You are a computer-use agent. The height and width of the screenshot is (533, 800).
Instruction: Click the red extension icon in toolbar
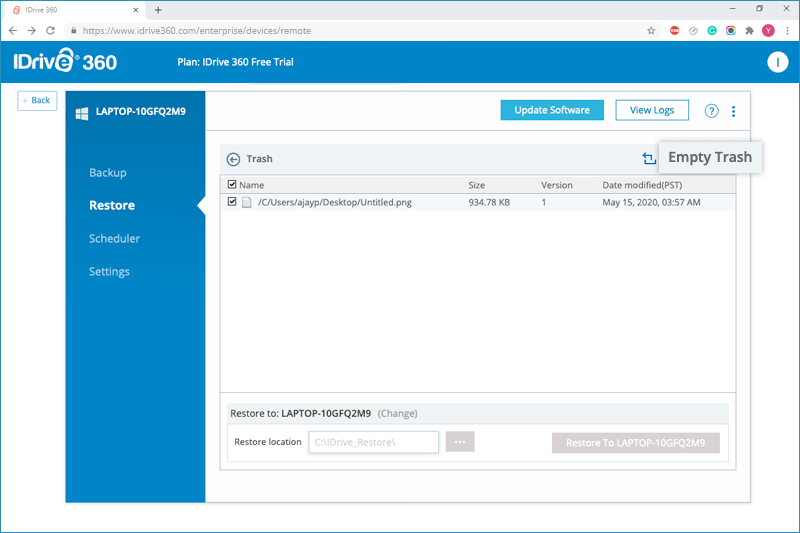674,31
